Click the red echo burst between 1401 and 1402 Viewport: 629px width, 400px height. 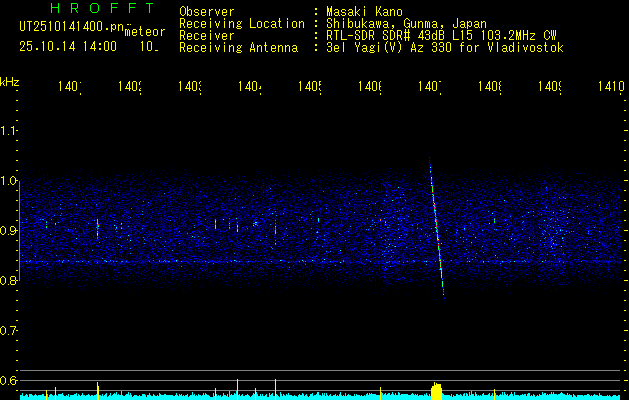pyautogui.click(x=97, y=229)
